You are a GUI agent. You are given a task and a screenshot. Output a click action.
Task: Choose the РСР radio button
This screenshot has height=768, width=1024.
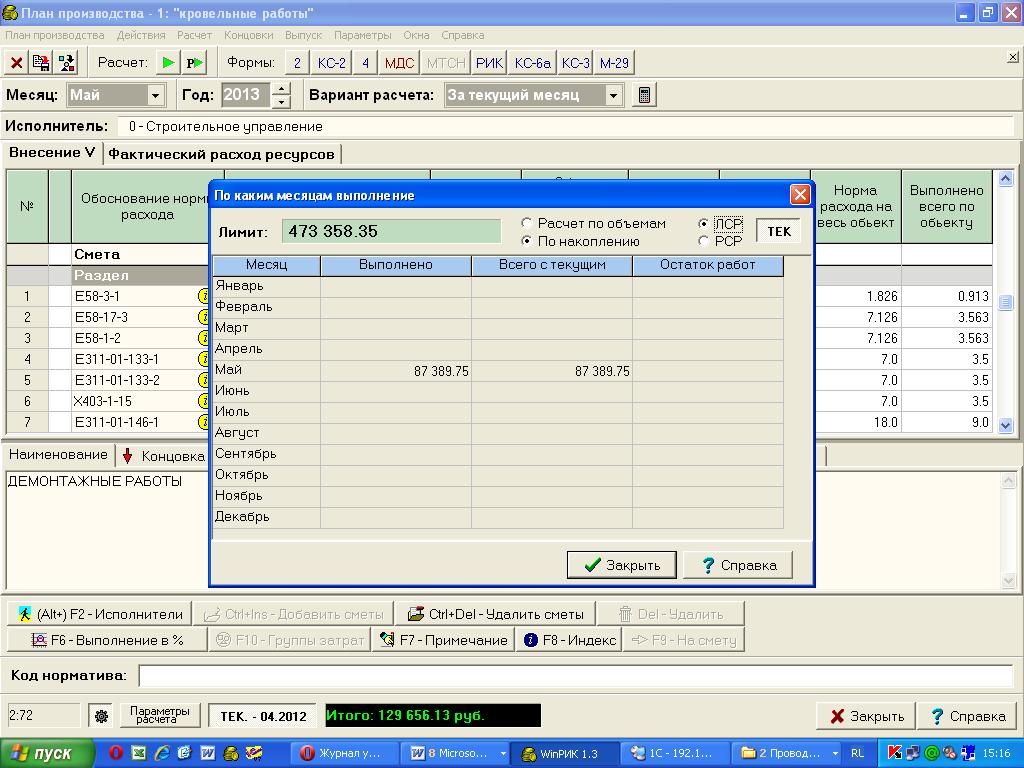click(704, 241)
